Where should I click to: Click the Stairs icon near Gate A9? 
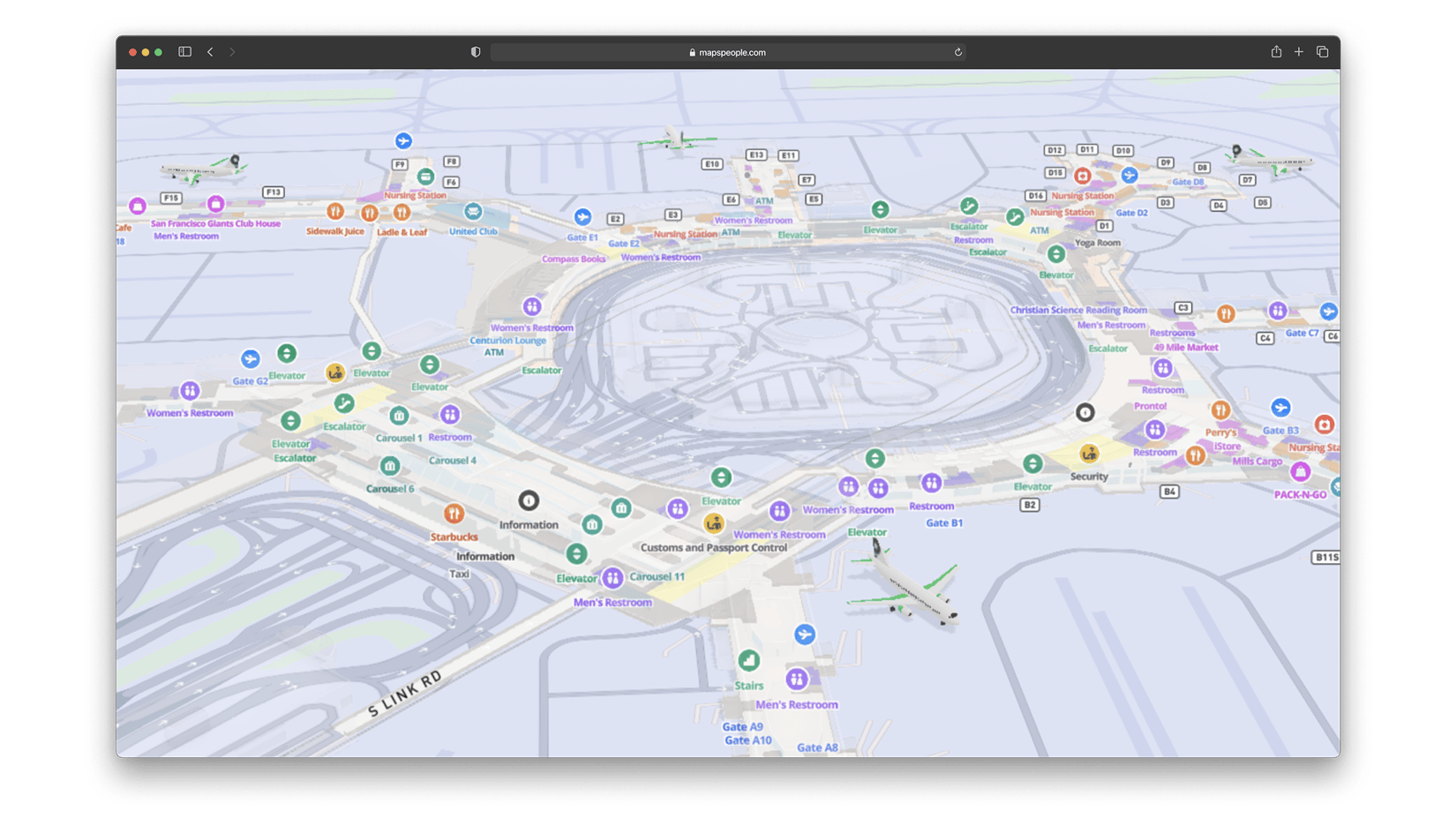tap(748, 660)
